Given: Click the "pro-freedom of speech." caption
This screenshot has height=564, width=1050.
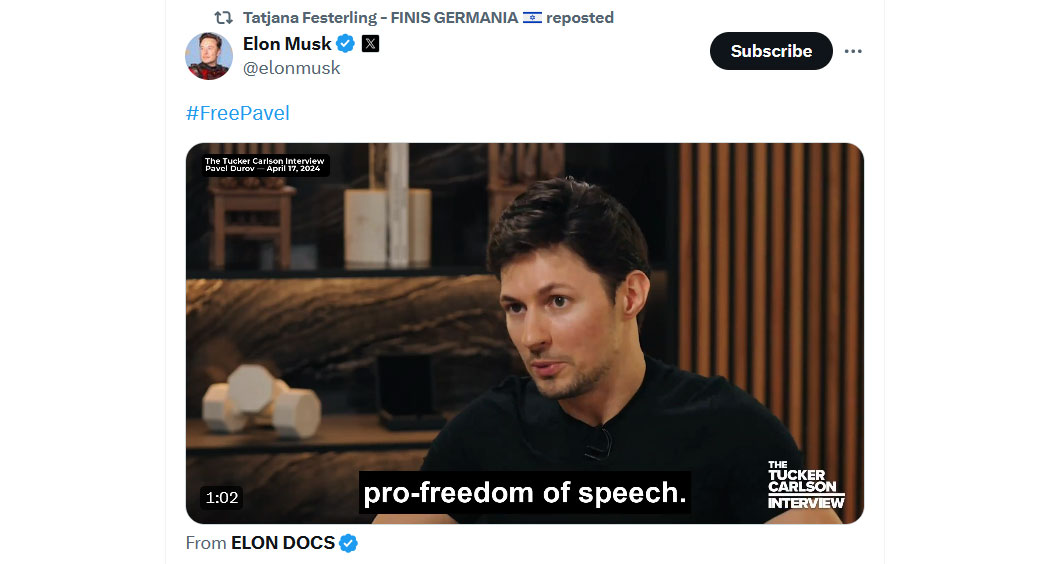Looking at the screenshot, I should pos(524,492).
